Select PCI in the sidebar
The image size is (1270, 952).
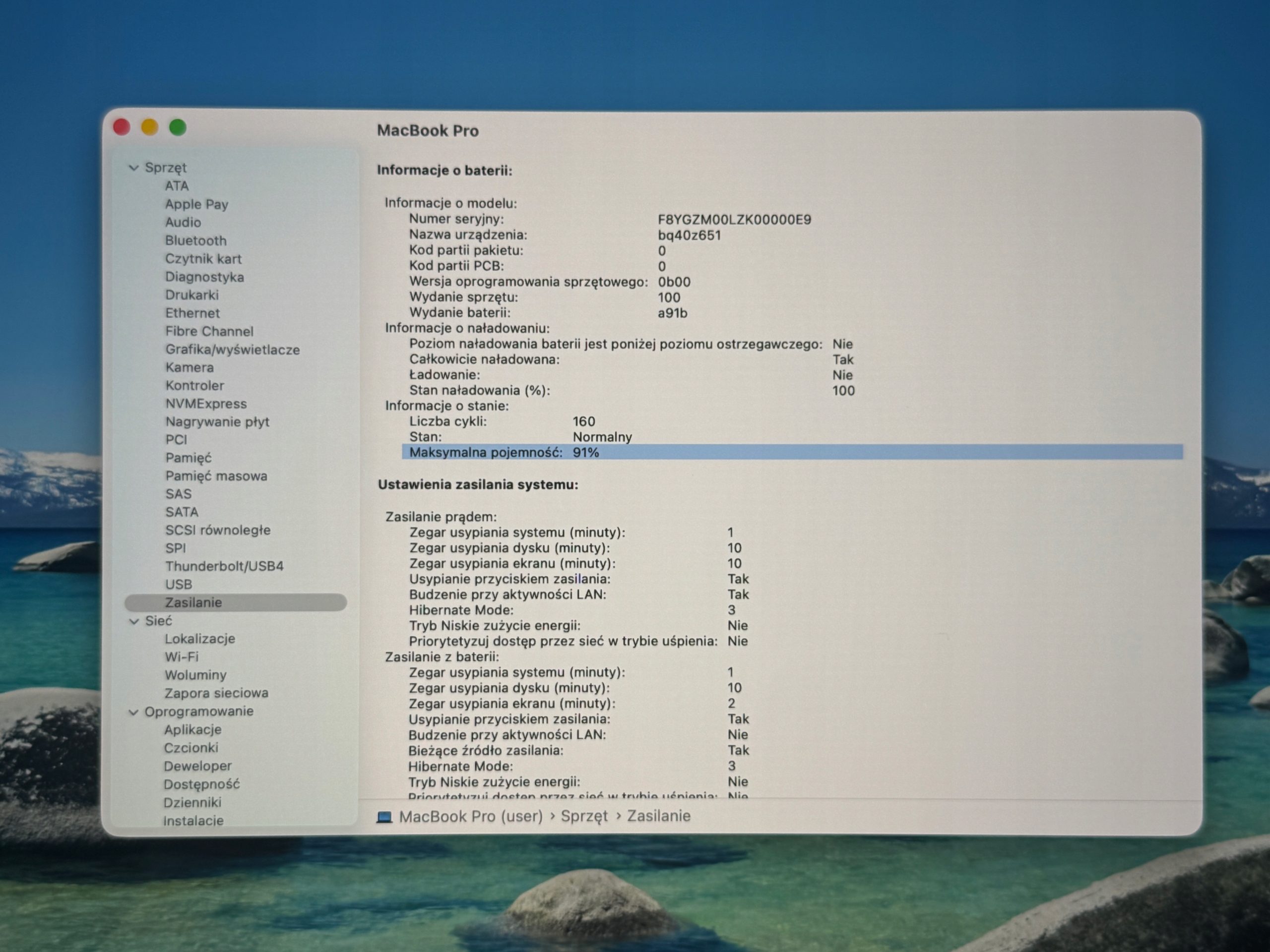176,440
